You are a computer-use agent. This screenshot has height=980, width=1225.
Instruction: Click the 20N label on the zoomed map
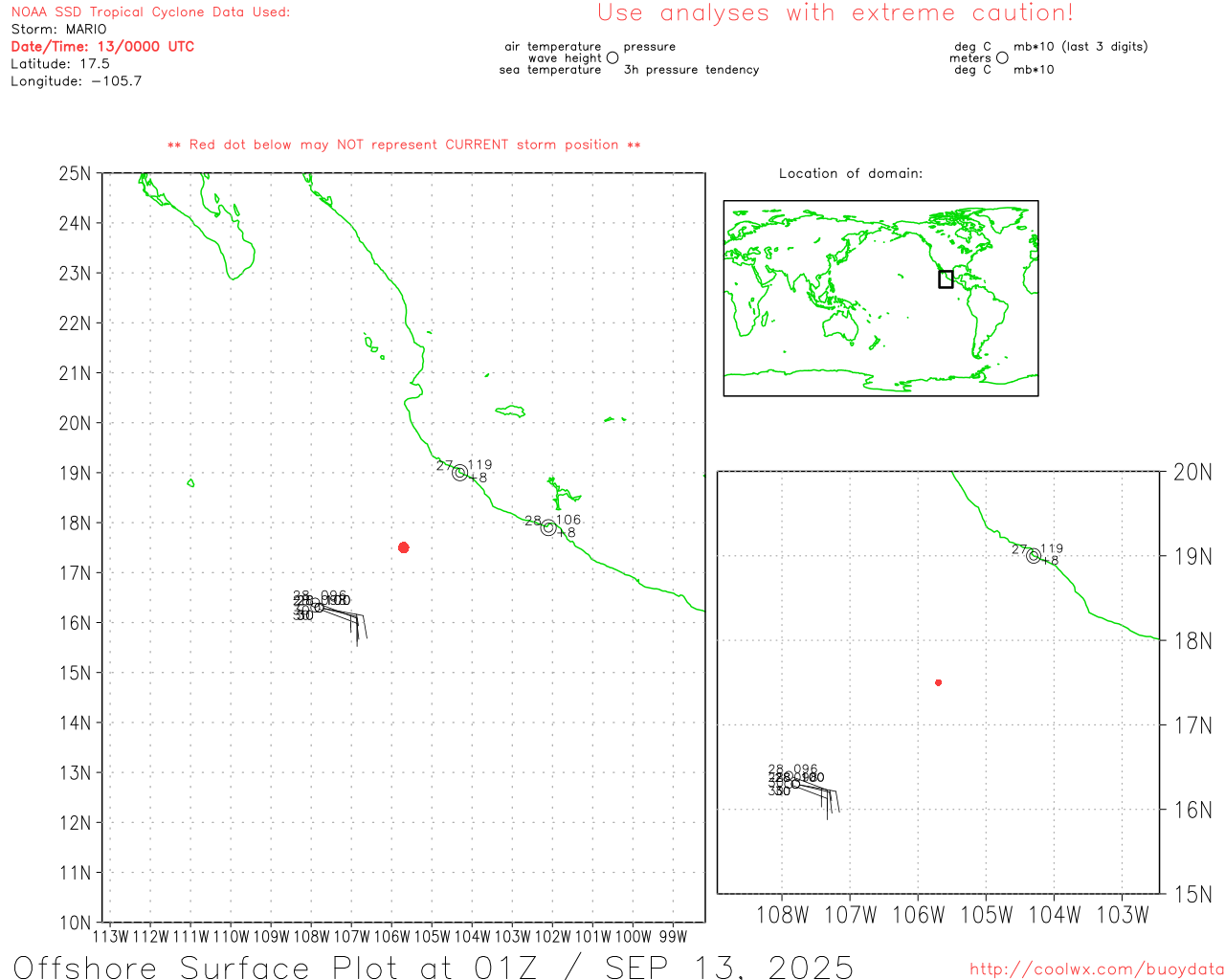click(1192, 472)
